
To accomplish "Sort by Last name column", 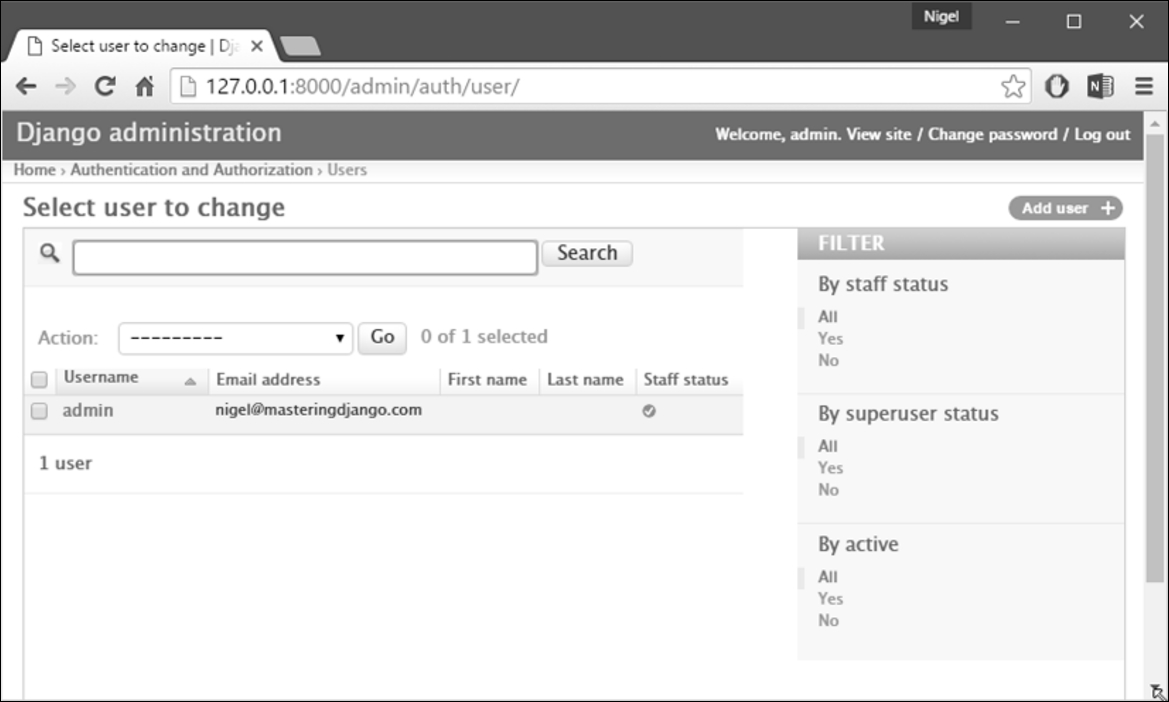I will (x=585, y=379).
